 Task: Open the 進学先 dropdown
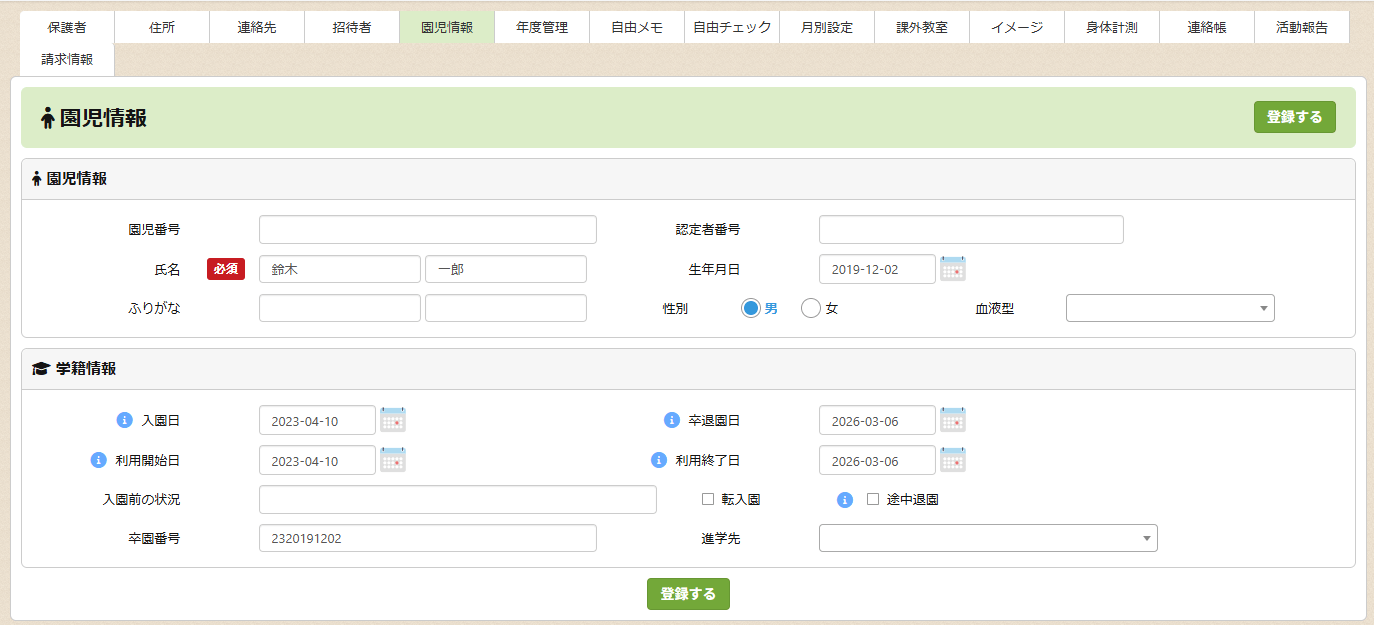987,539
